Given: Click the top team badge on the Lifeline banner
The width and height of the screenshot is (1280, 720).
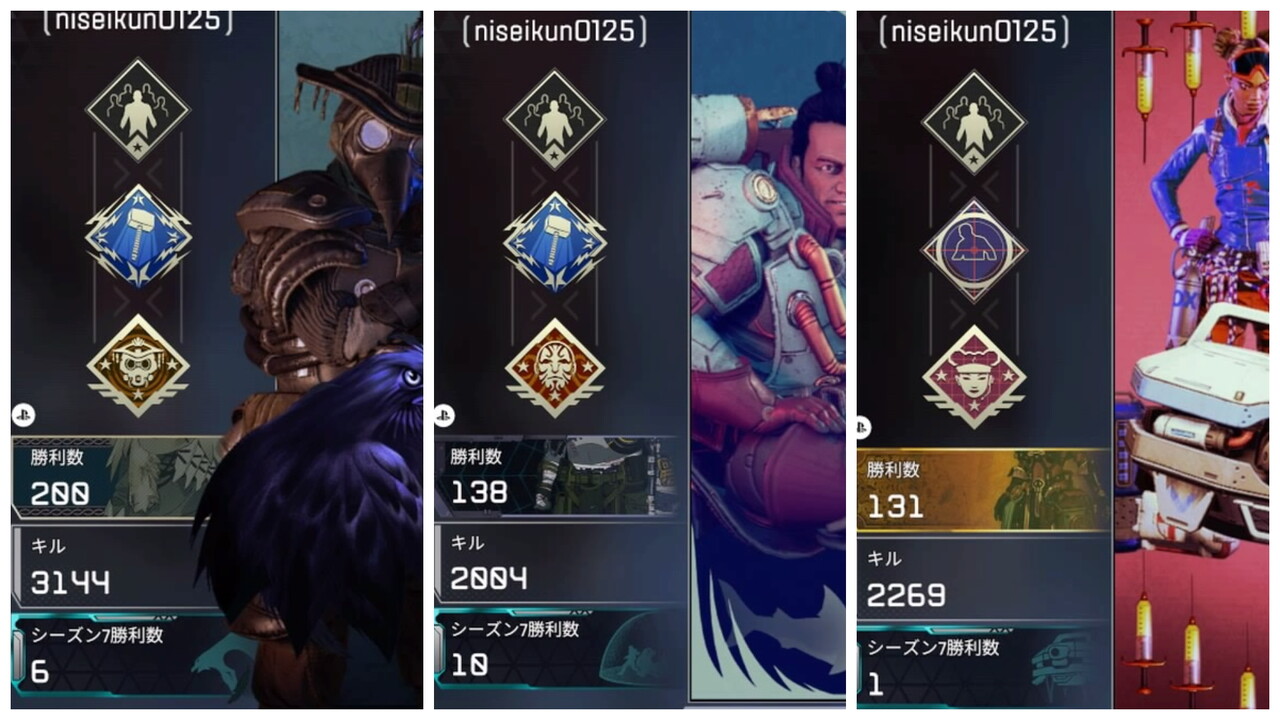Looking at the screenshot, I should [973, 122].
